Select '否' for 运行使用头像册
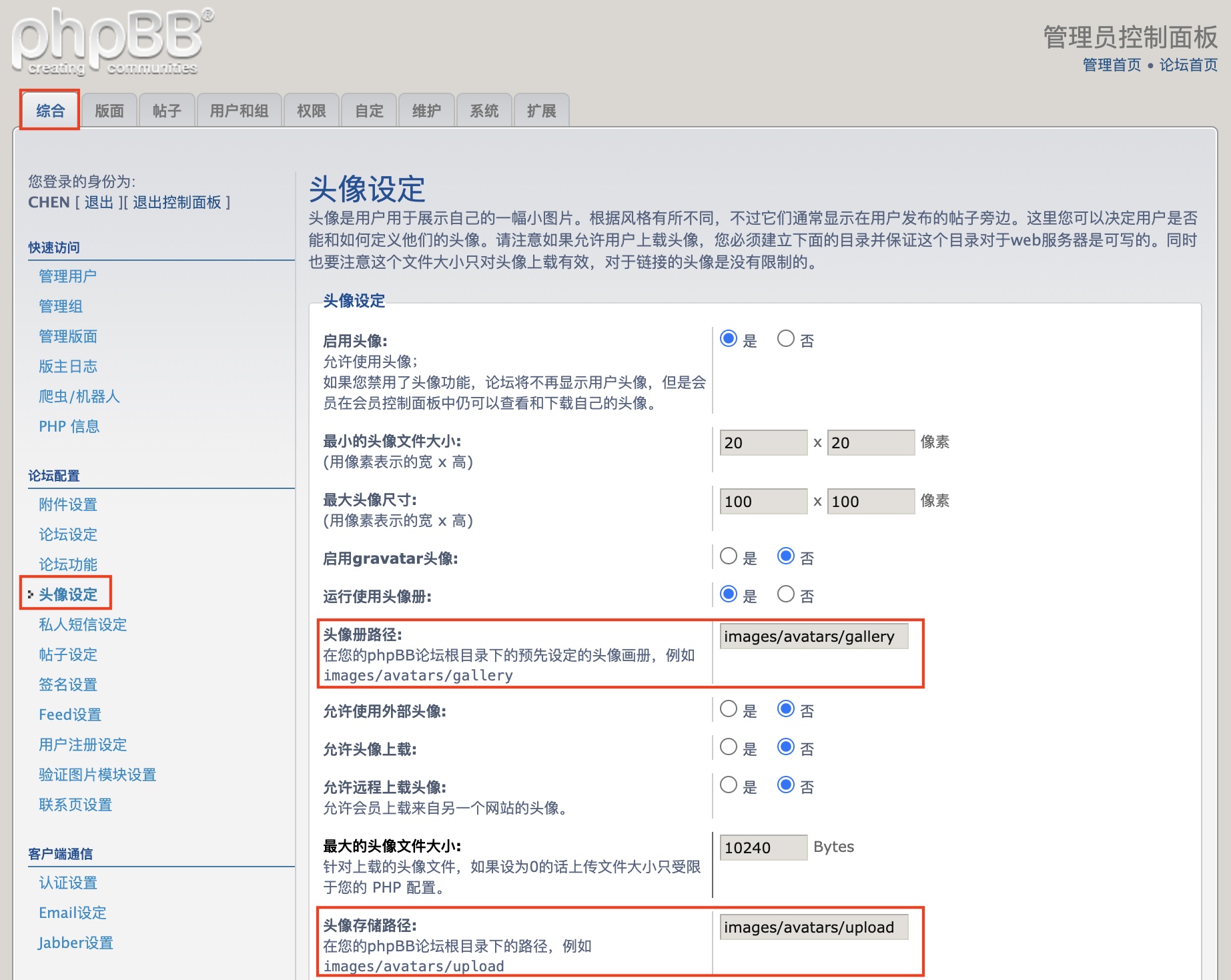The width and height of the screenshot is (1231, 980). coord(786,594)
